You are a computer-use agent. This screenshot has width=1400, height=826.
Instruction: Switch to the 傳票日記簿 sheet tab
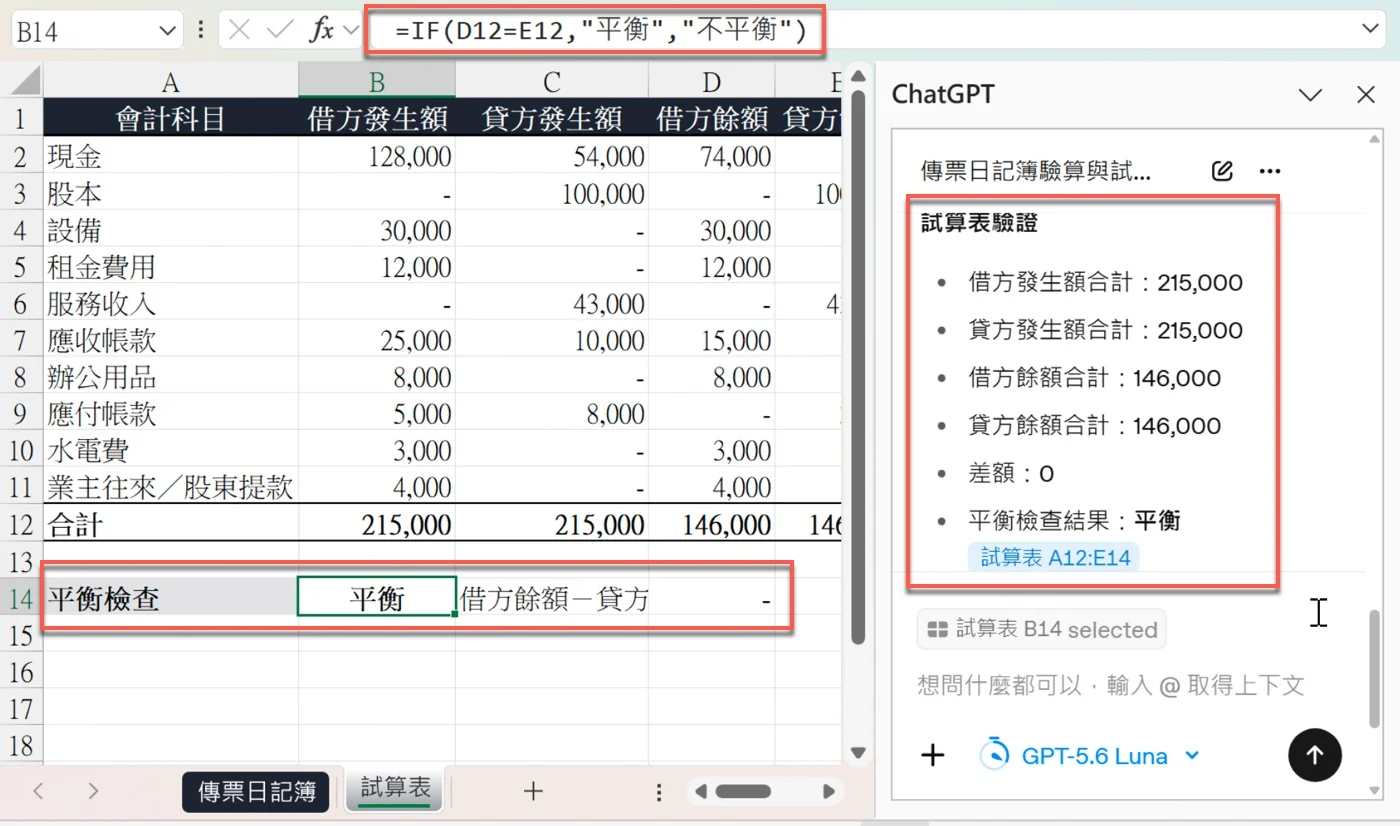click(256, 792)
